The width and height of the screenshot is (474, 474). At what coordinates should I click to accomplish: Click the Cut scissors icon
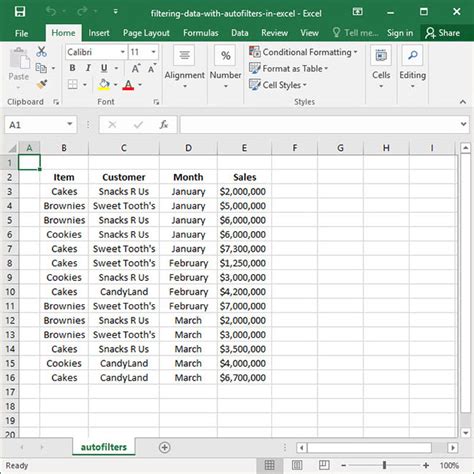tap(41, 52)
